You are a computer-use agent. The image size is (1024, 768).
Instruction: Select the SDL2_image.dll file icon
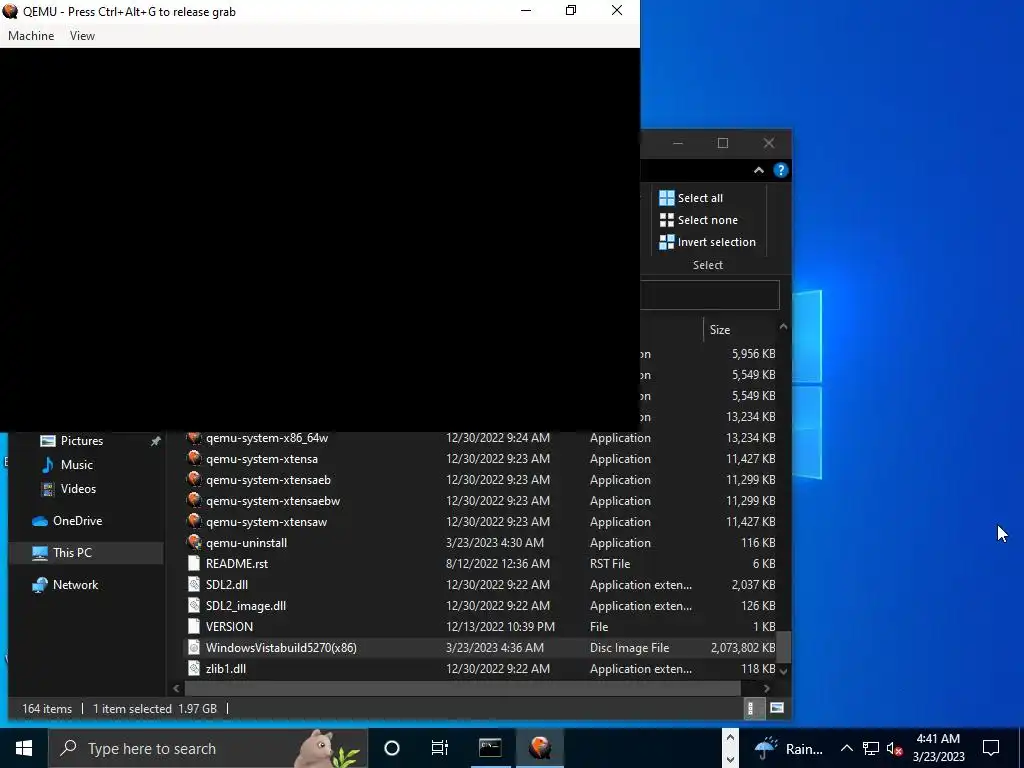coord(194,605)
